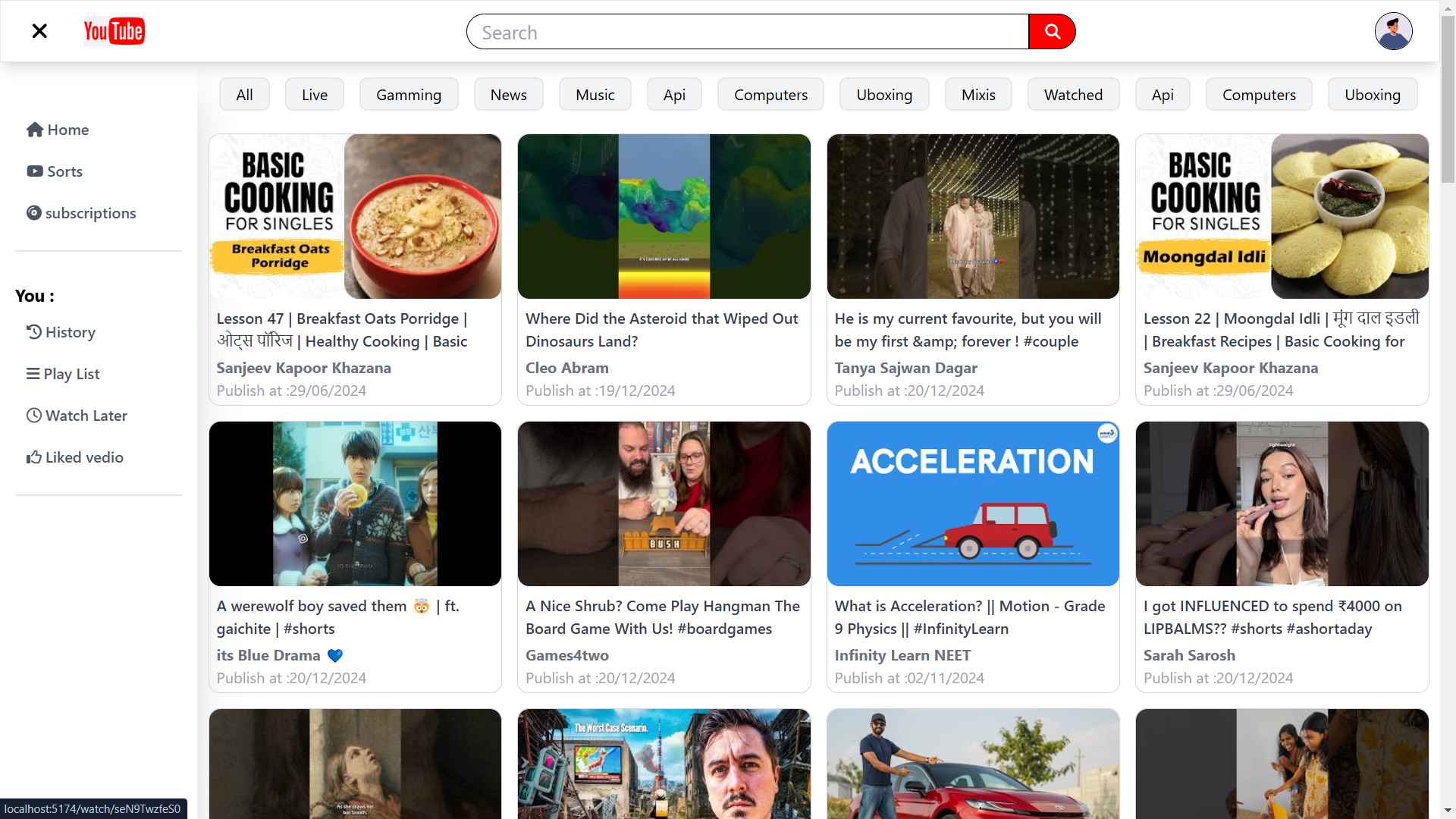Viewport: 1456px width, 819px height.
Task: Click the page vertical scrollbar thumb
Action: (x=1448, y=99)
